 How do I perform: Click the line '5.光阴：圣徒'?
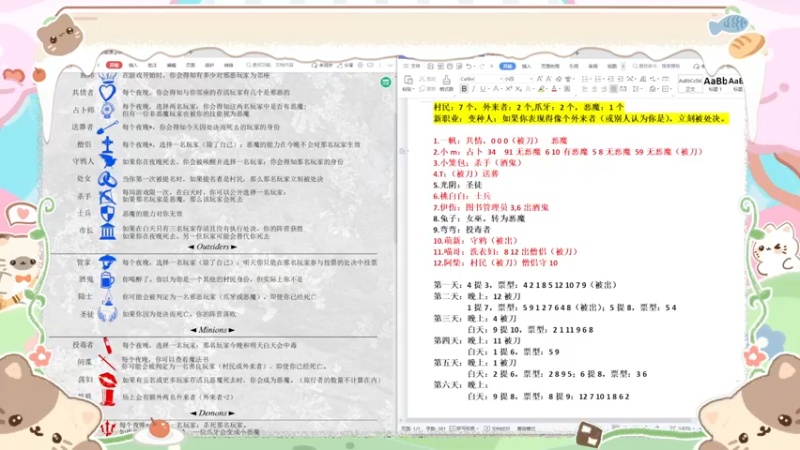coord(458,185)
